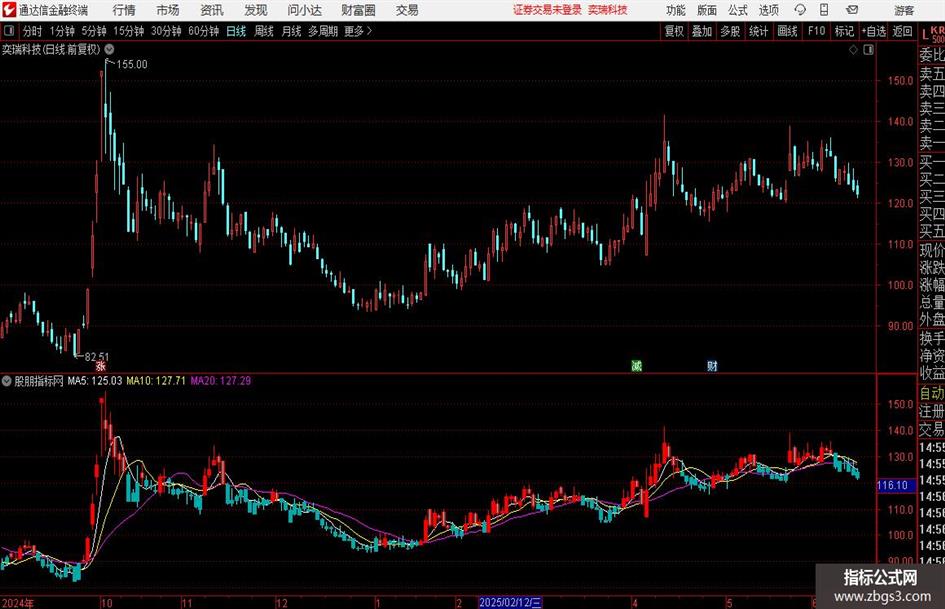The width and height of the screenshot is (945, 609).
Task: Switch to the 30分钟 period tab
Action: [166, 31]
